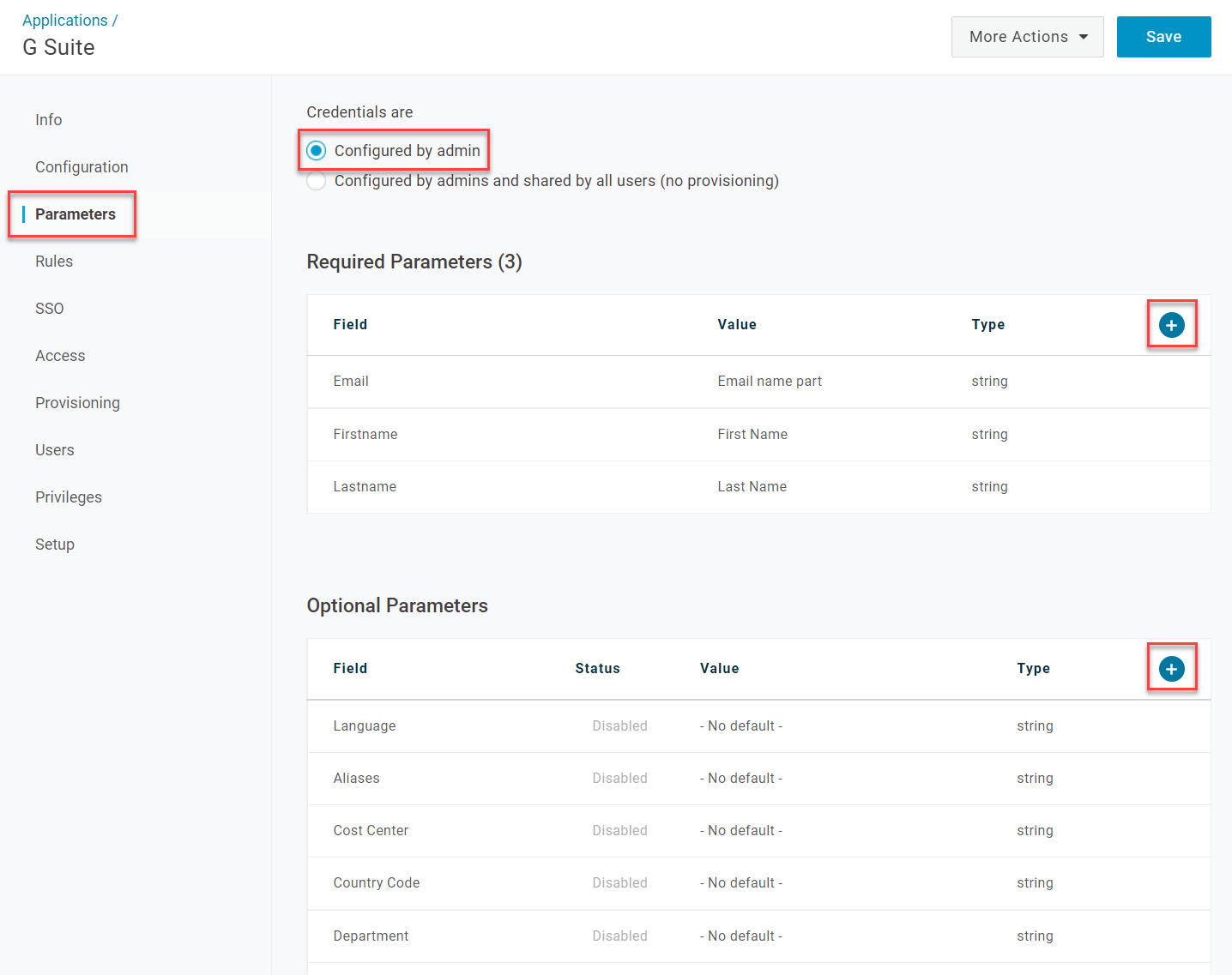Open the Country Code optional parameter
The width and height of the screenshot is (1232, 975).
click(x=758, y=883)
